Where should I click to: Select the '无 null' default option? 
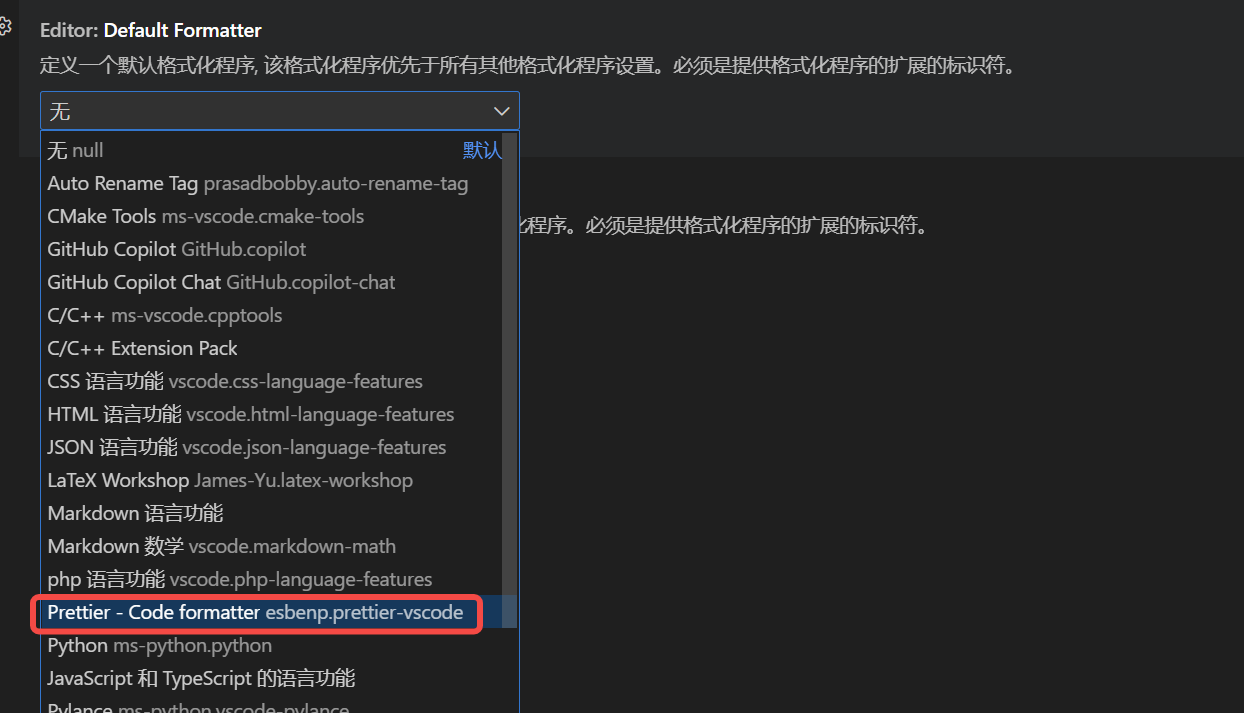click(x=273, y=150)
